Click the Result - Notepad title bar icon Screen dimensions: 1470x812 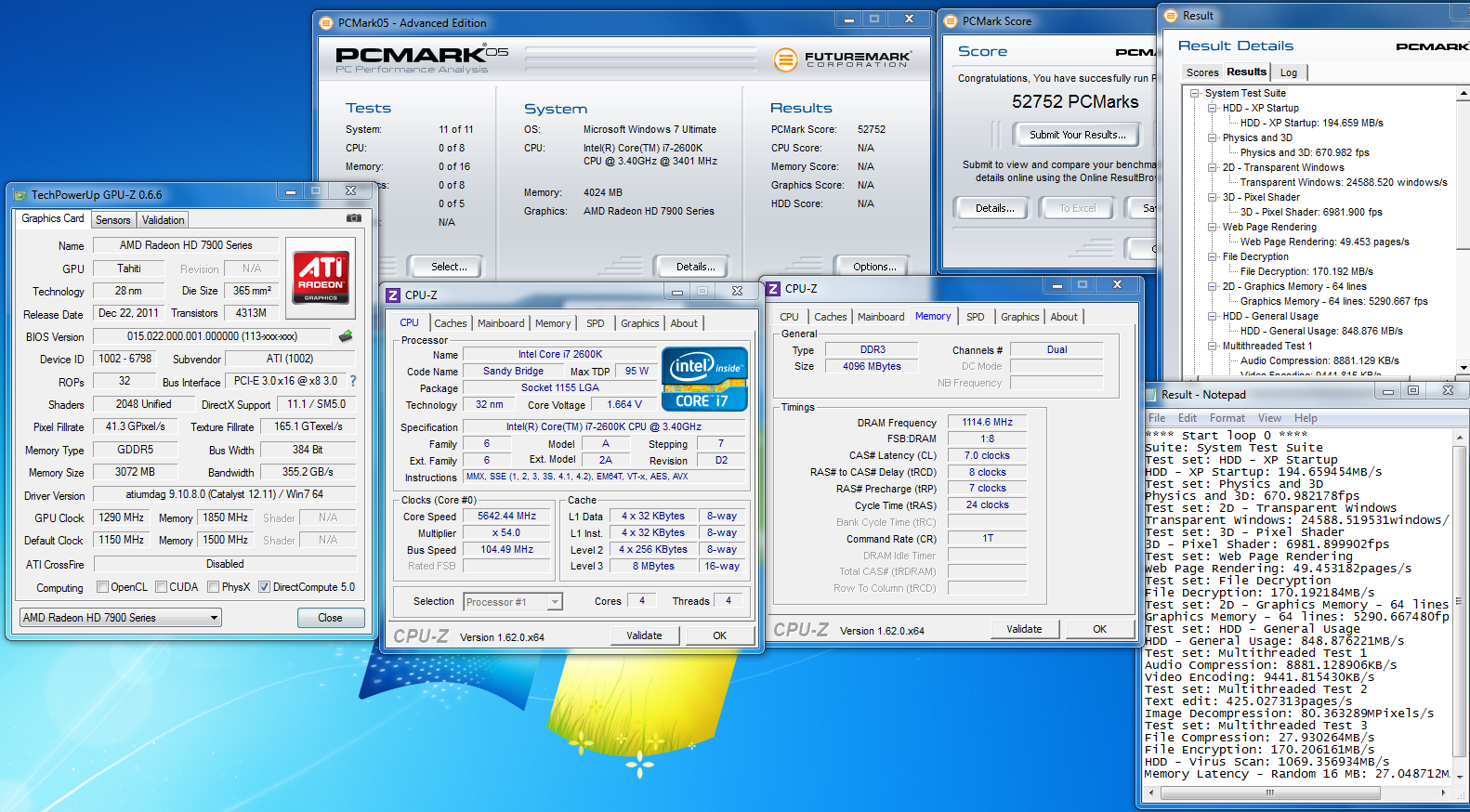click(x=1152, y=394)
